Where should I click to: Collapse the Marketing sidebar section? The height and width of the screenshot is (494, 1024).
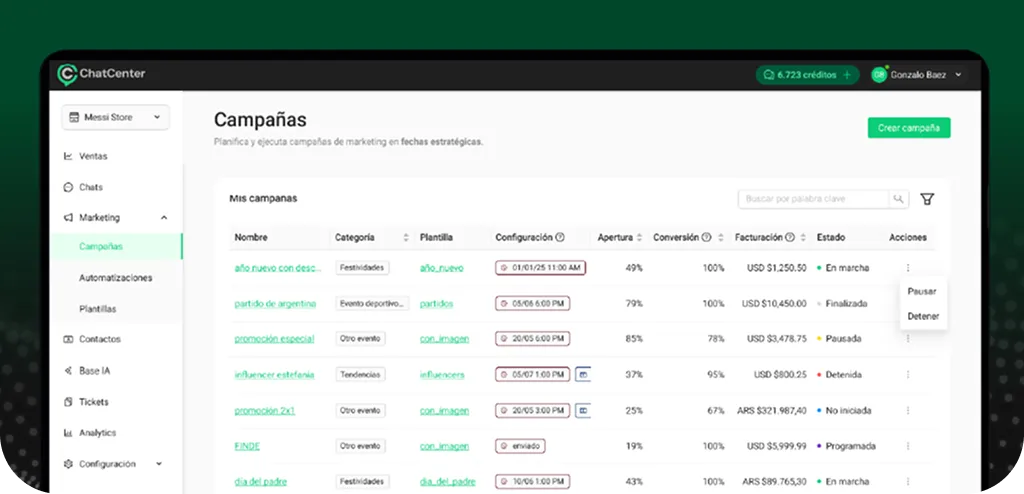[164, 217]
